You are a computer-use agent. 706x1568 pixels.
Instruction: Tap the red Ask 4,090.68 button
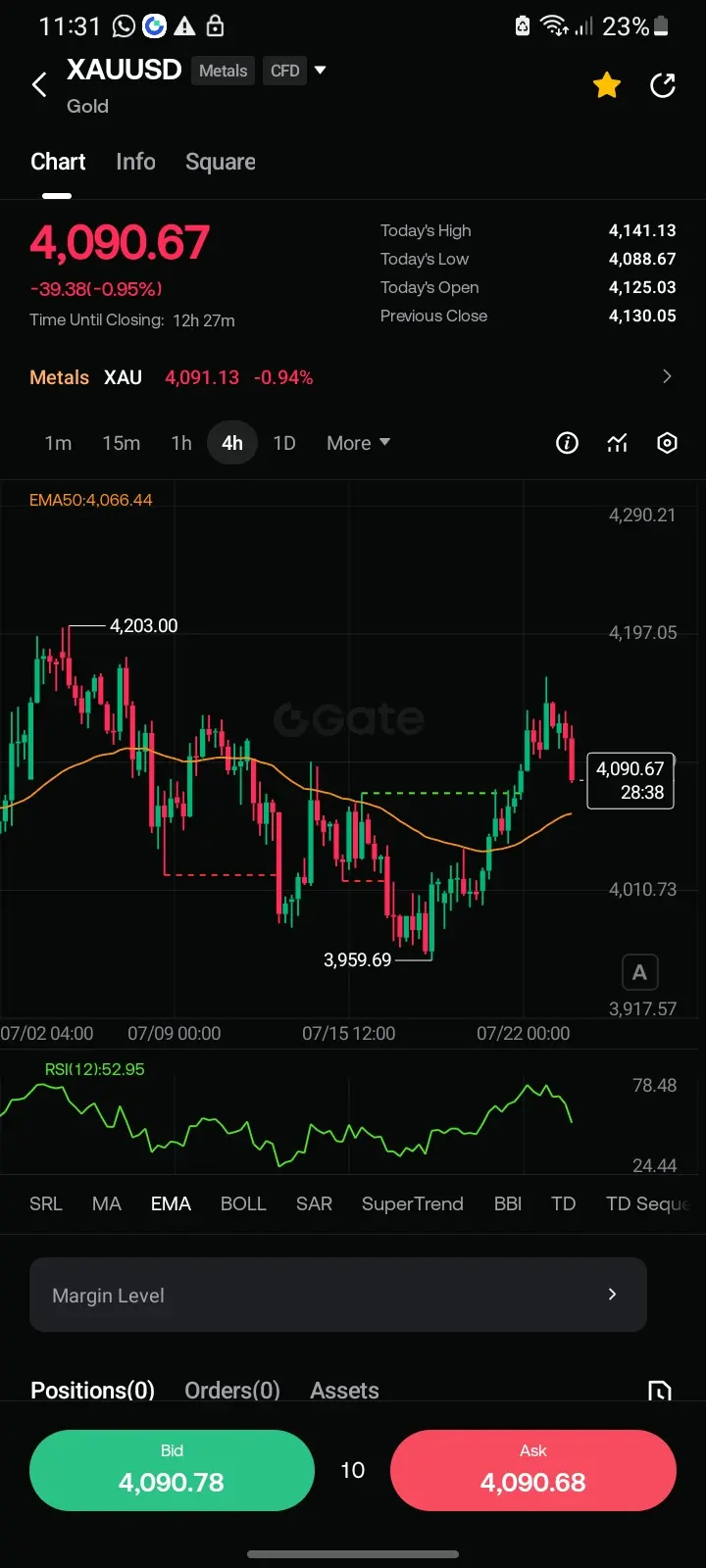[533, 1470]
